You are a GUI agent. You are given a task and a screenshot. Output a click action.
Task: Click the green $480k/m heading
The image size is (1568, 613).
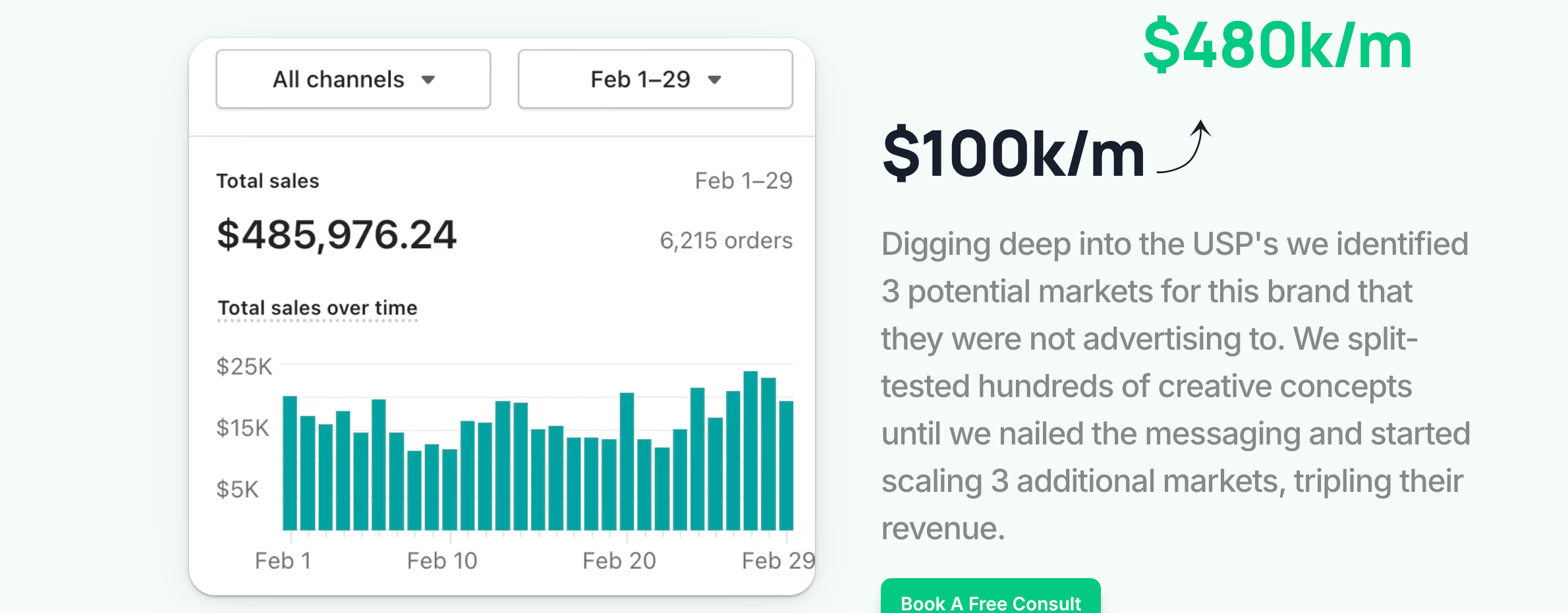[x=1277, y=46]
